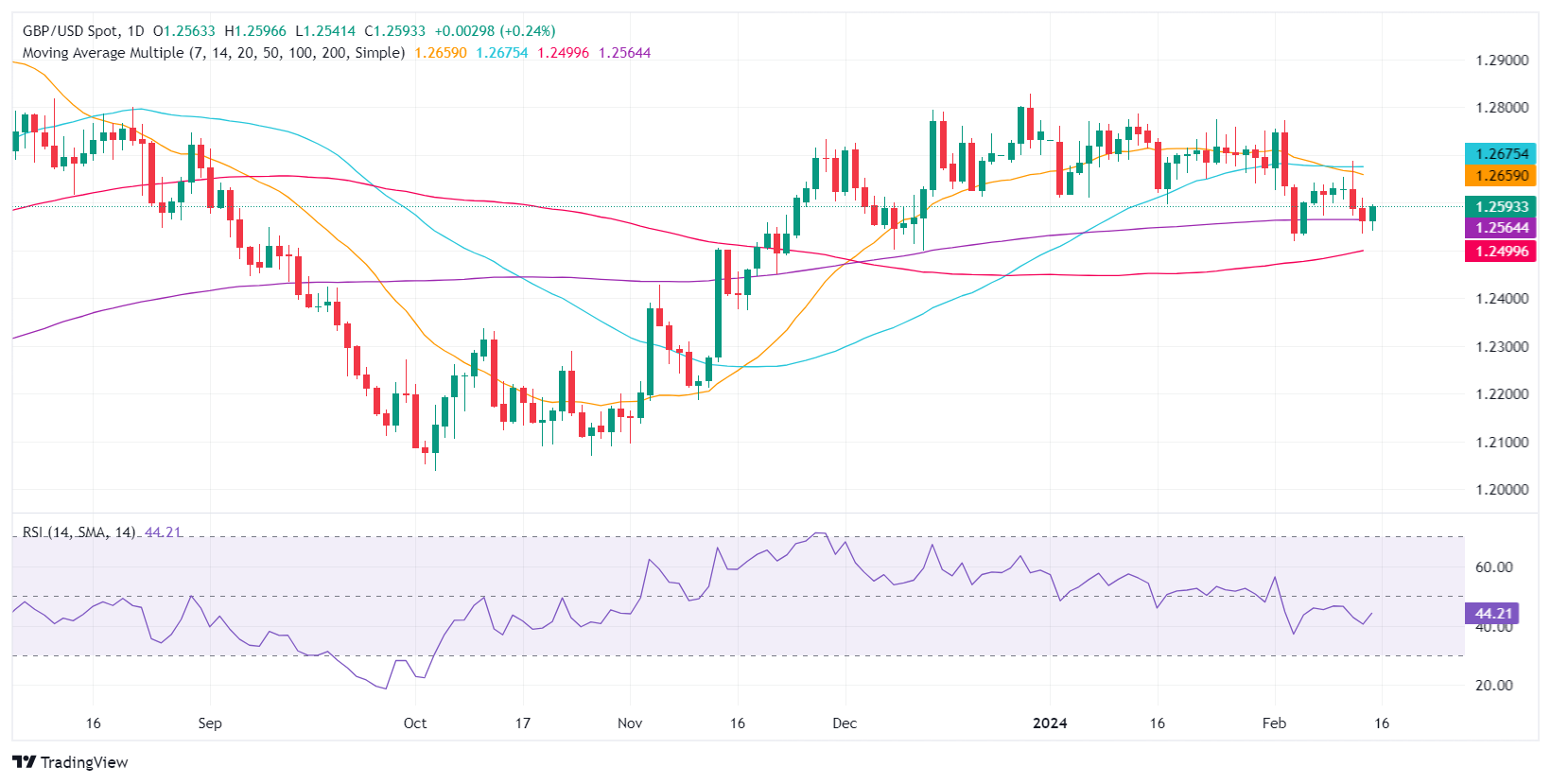The image size is (1551, 784).
Task: Select the GBP/USD Spot, 1D chart title
Action: tap(83, 31)
